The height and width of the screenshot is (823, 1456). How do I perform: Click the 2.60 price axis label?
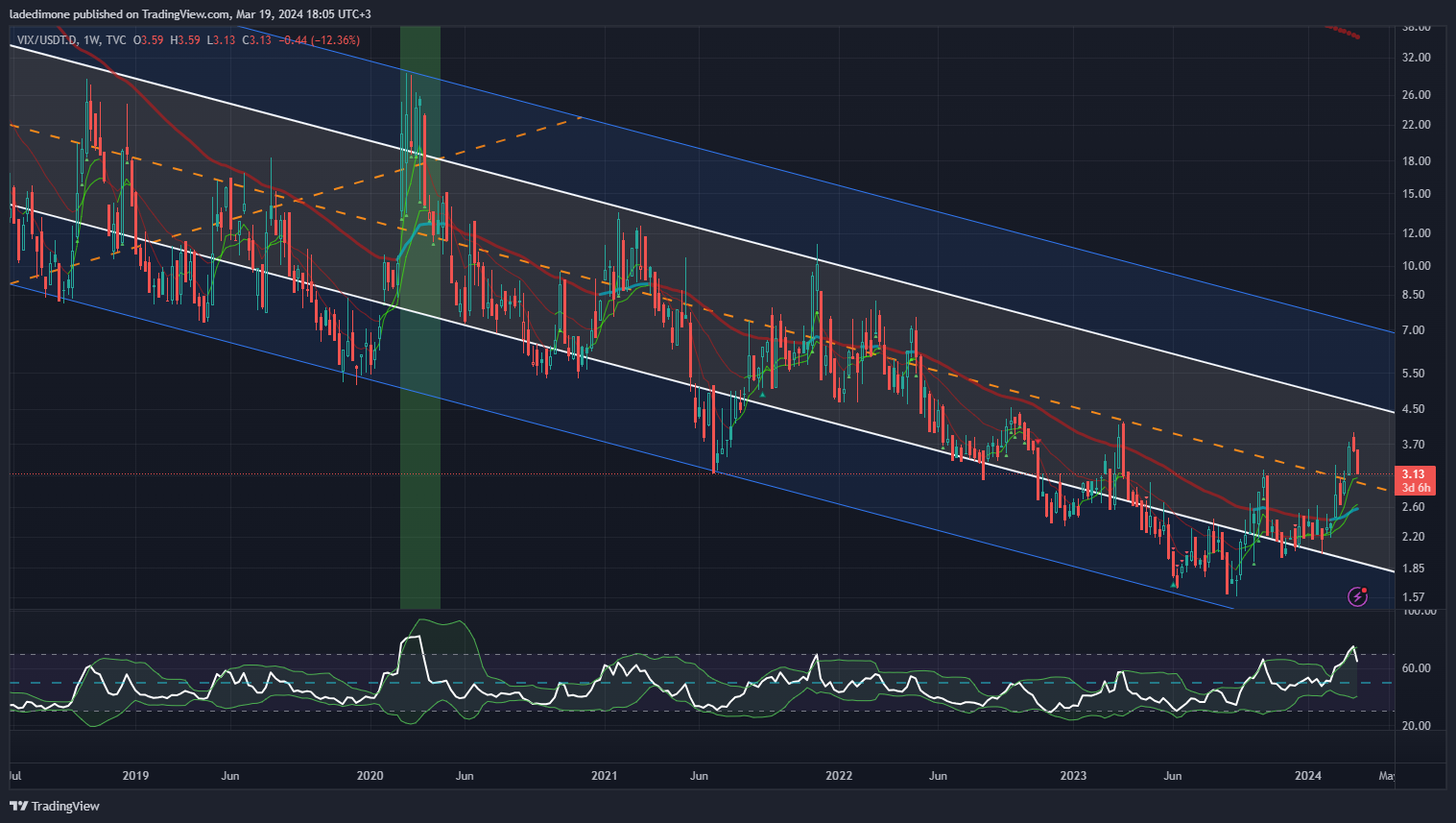pos(1414,507)
